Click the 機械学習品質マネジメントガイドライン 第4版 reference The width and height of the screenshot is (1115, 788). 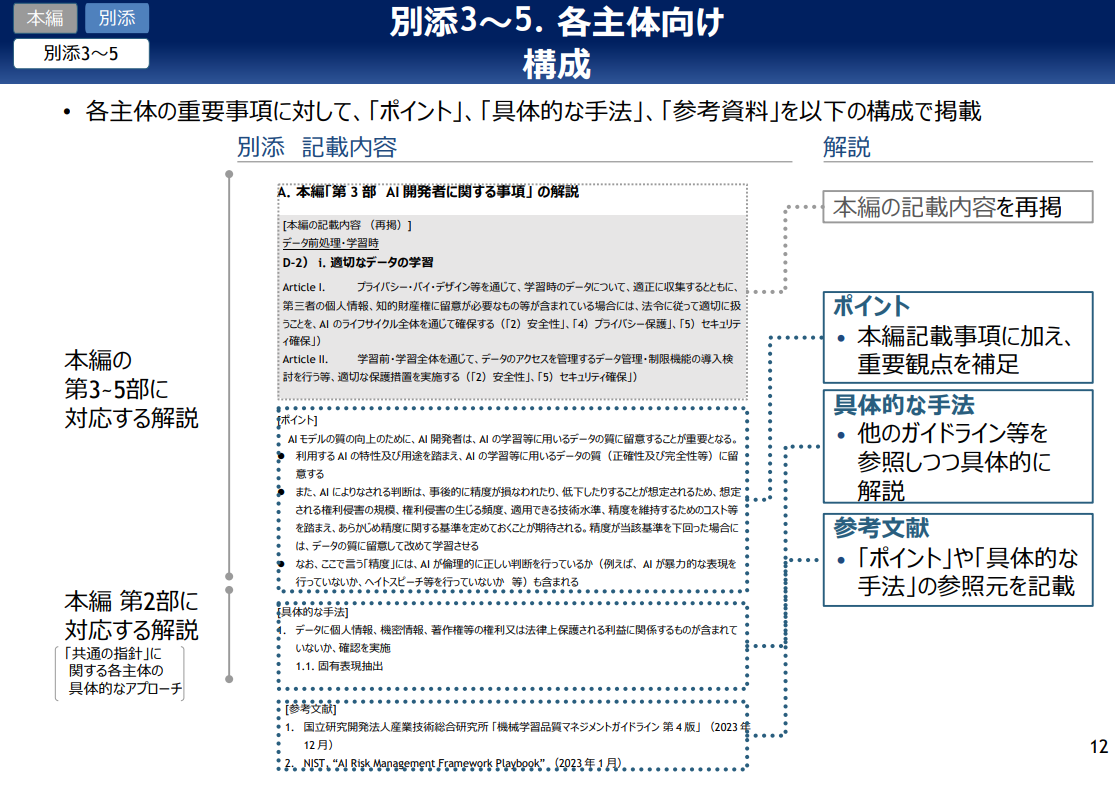516,735
